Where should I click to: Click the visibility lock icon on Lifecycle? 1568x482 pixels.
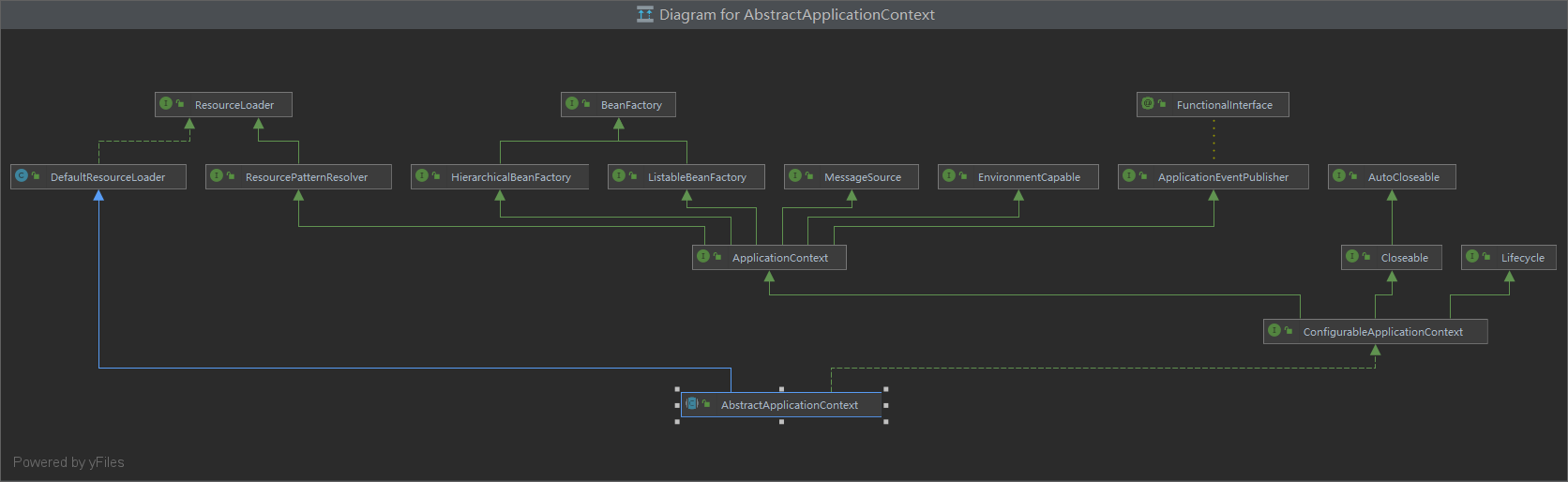(1486, 256)
